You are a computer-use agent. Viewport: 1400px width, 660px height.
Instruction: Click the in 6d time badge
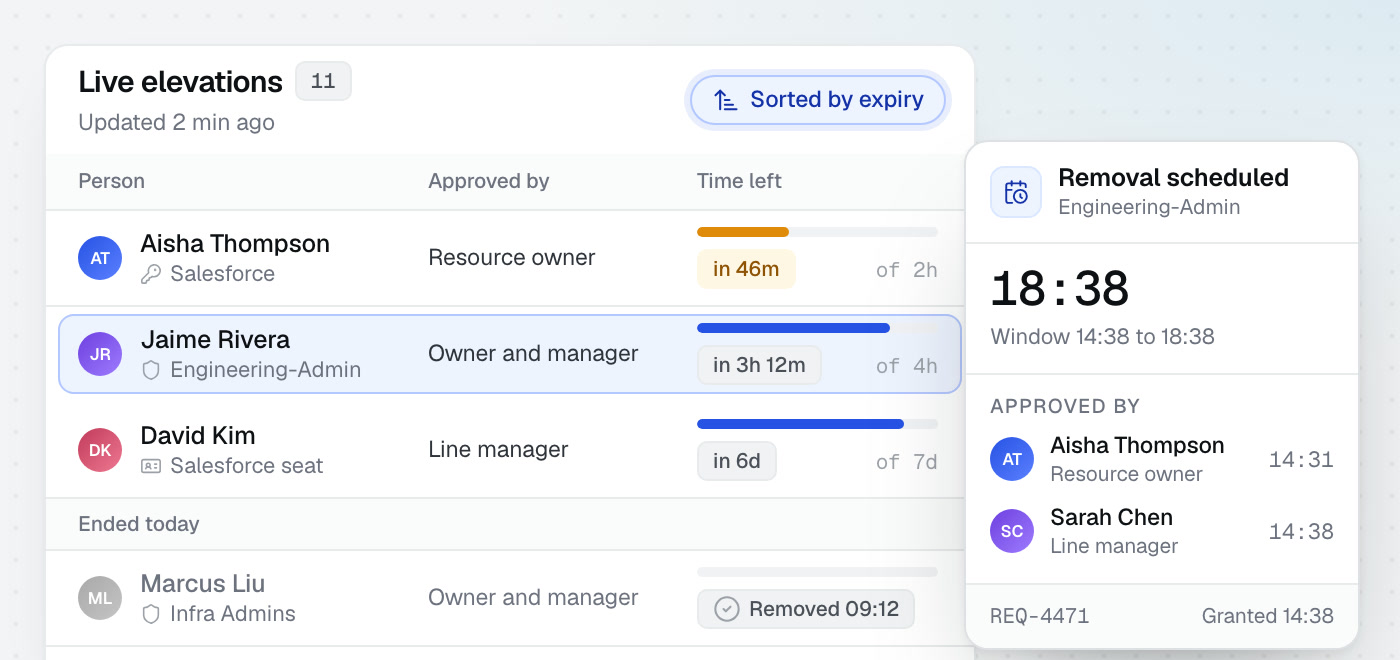tap(737, 461)
